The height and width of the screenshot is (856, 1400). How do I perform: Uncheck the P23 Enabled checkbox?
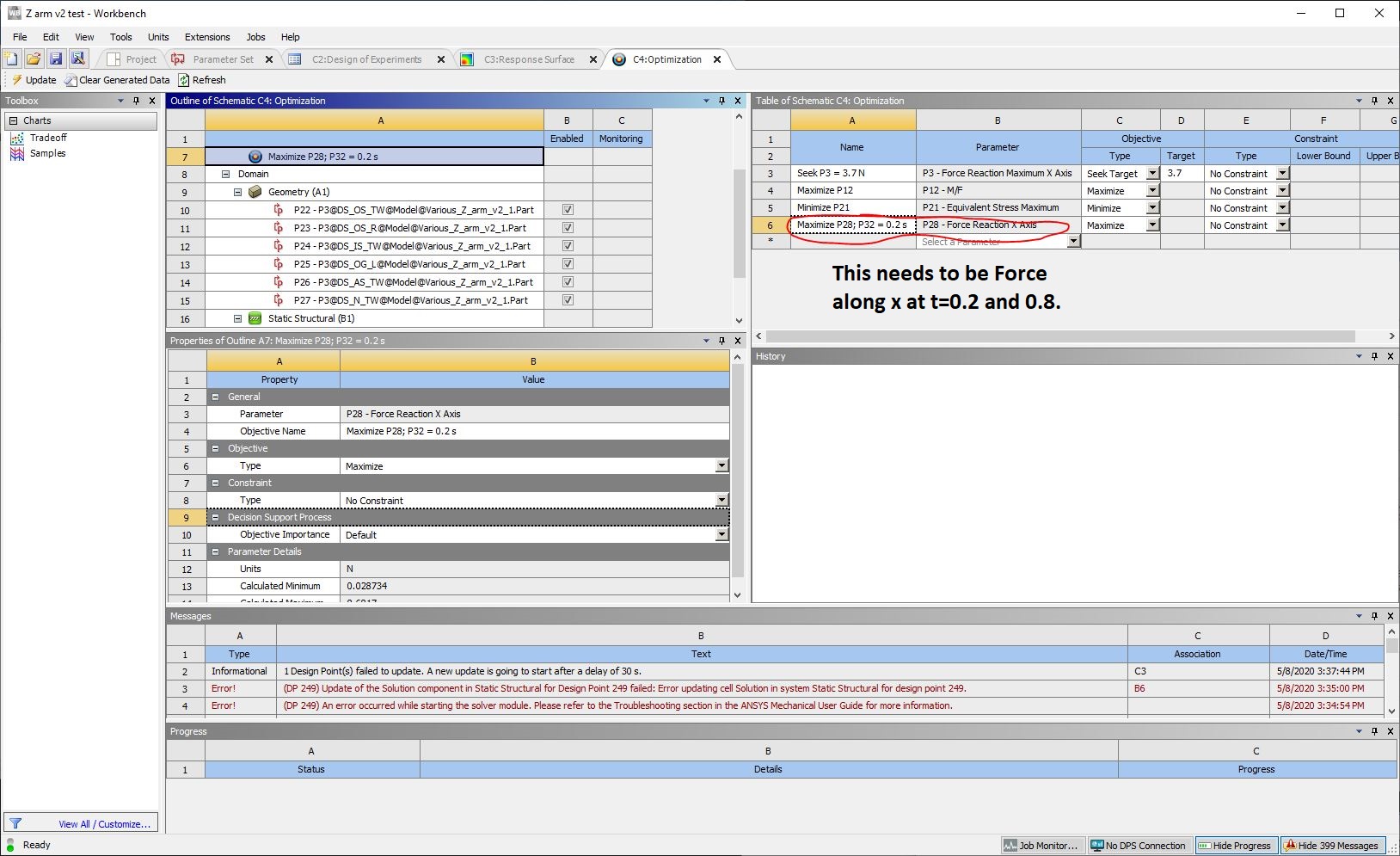click(568, 228)
